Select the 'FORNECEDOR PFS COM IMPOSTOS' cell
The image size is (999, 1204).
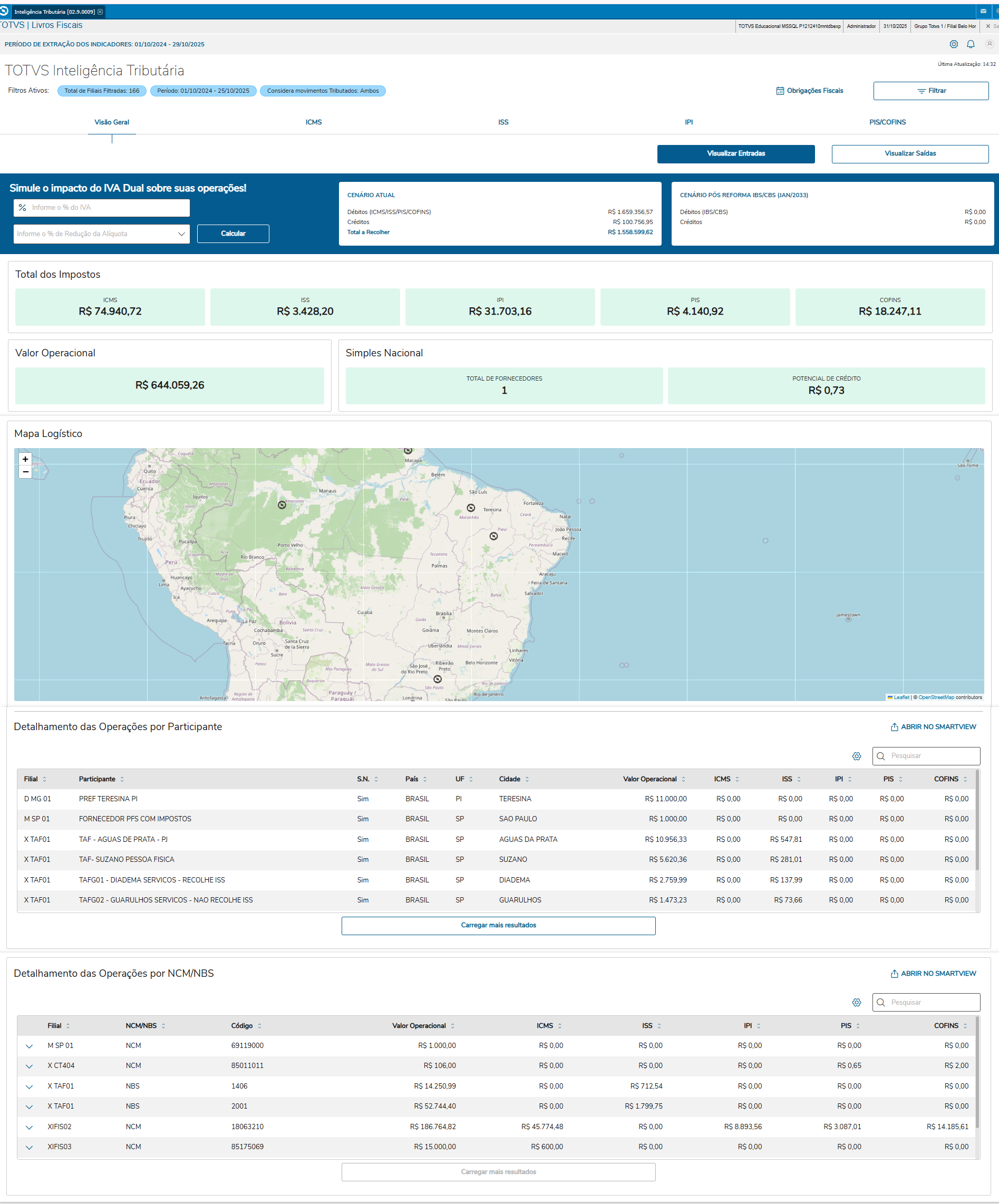[x=135, y=819]
